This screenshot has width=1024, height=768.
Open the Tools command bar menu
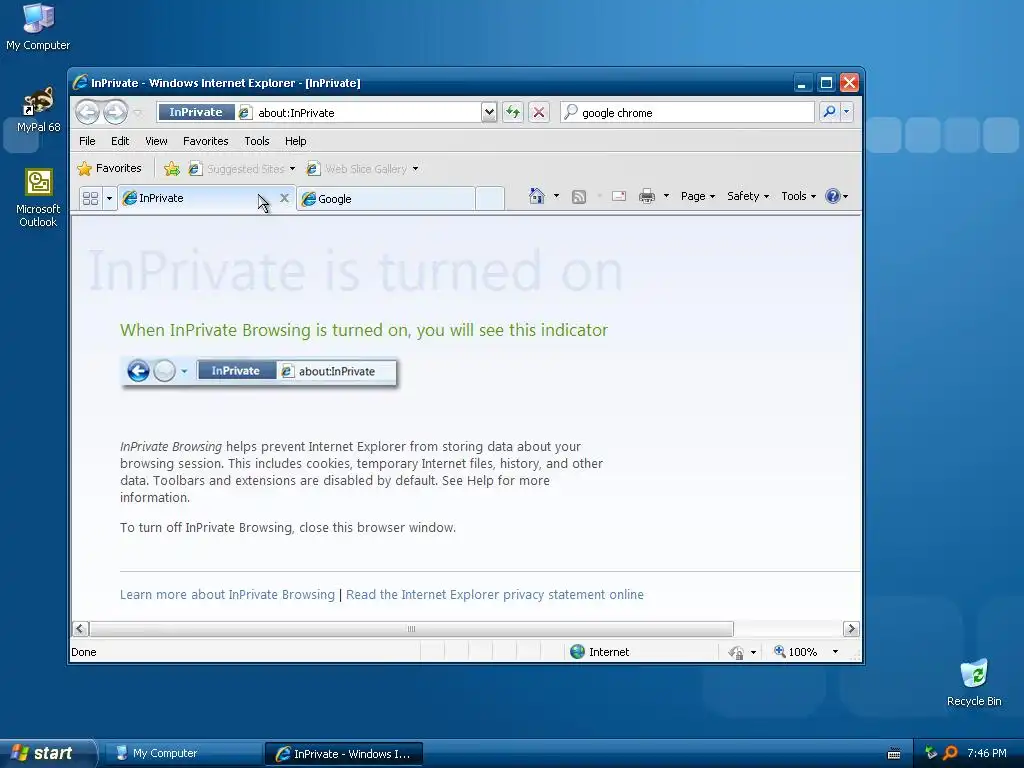click(x=798, y=196)
